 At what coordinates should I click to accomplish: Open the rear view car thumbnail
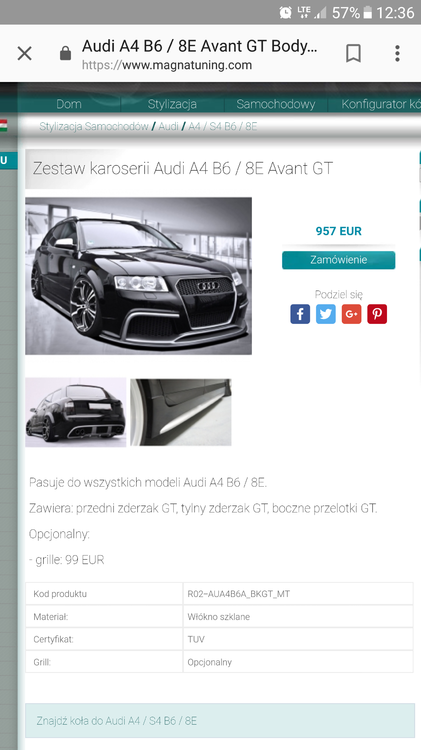(x=76, y=412)
